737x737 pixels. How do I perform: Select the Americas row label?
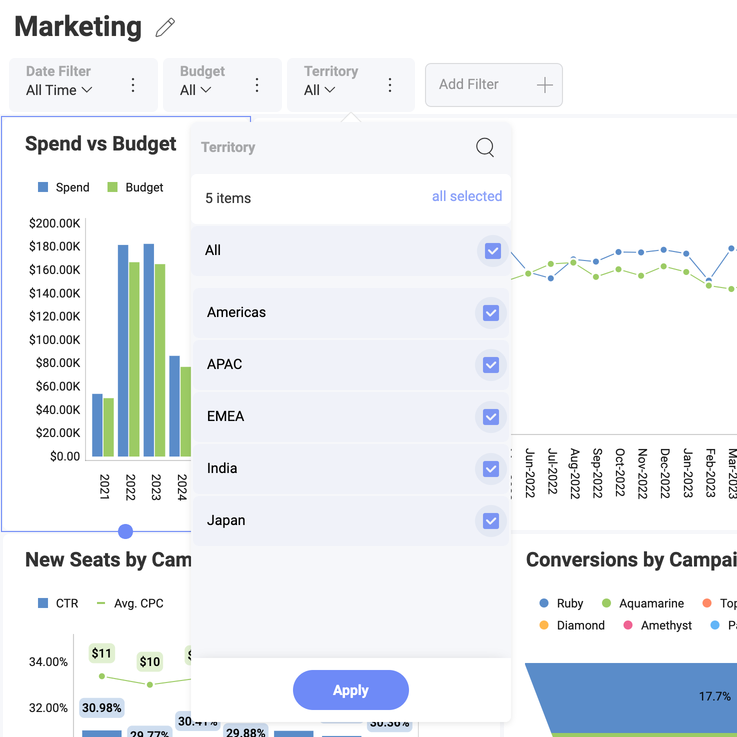point(236,313)
